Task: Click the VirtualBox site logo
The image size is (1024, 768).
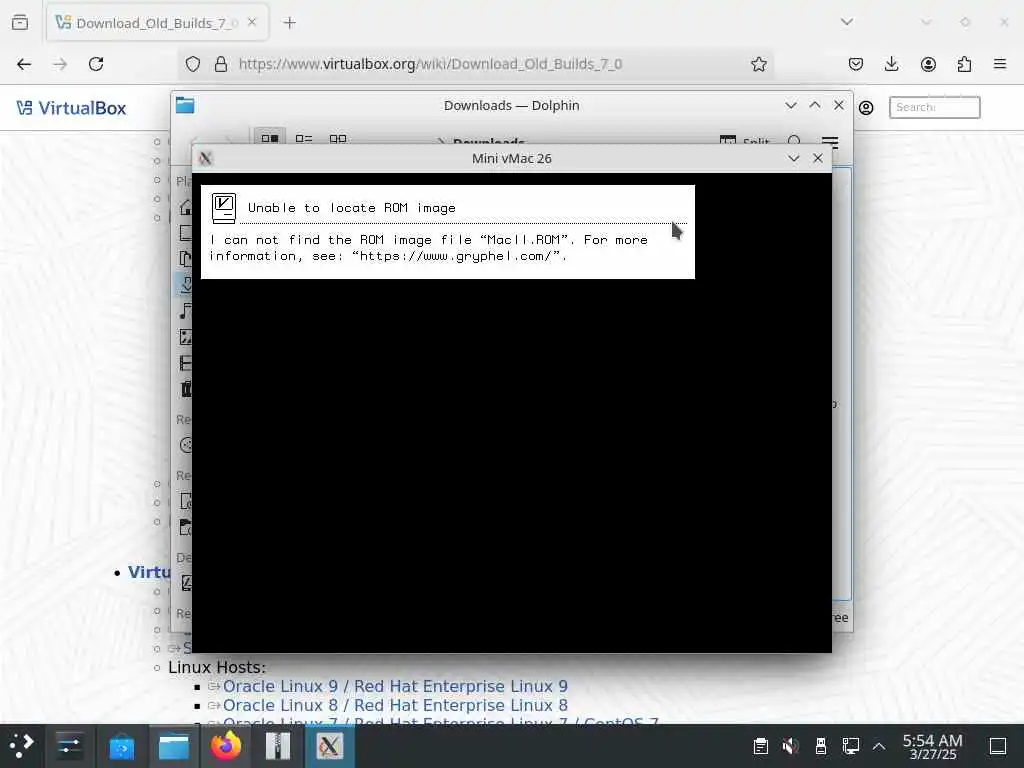Action: tap(71, 108)
